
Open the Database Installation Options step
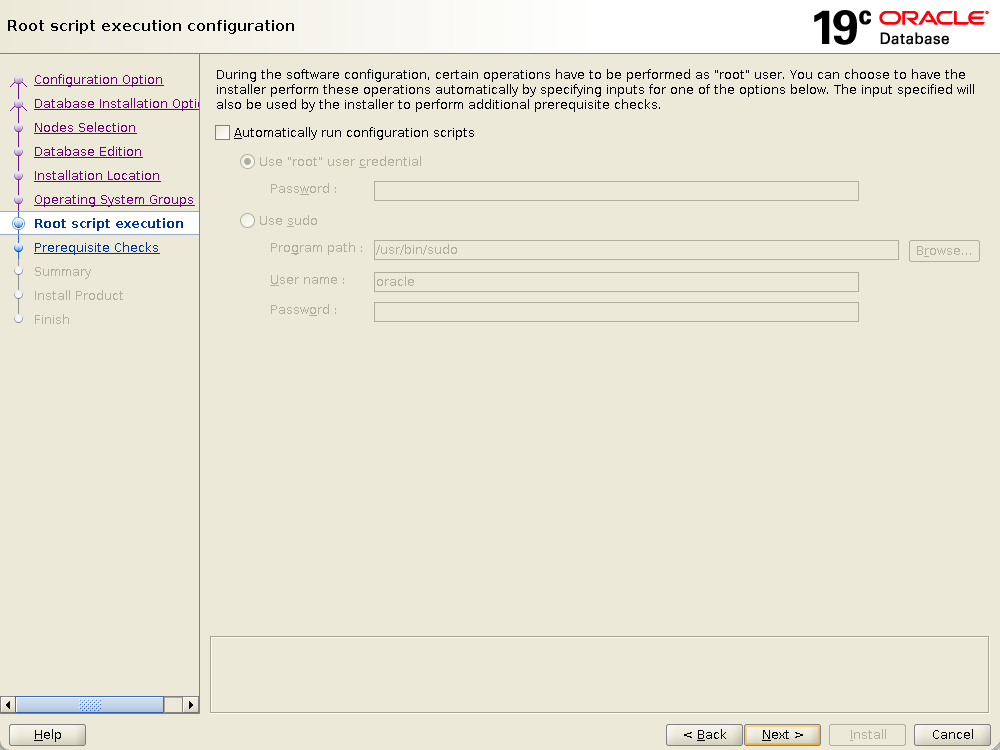pos(115,104)
